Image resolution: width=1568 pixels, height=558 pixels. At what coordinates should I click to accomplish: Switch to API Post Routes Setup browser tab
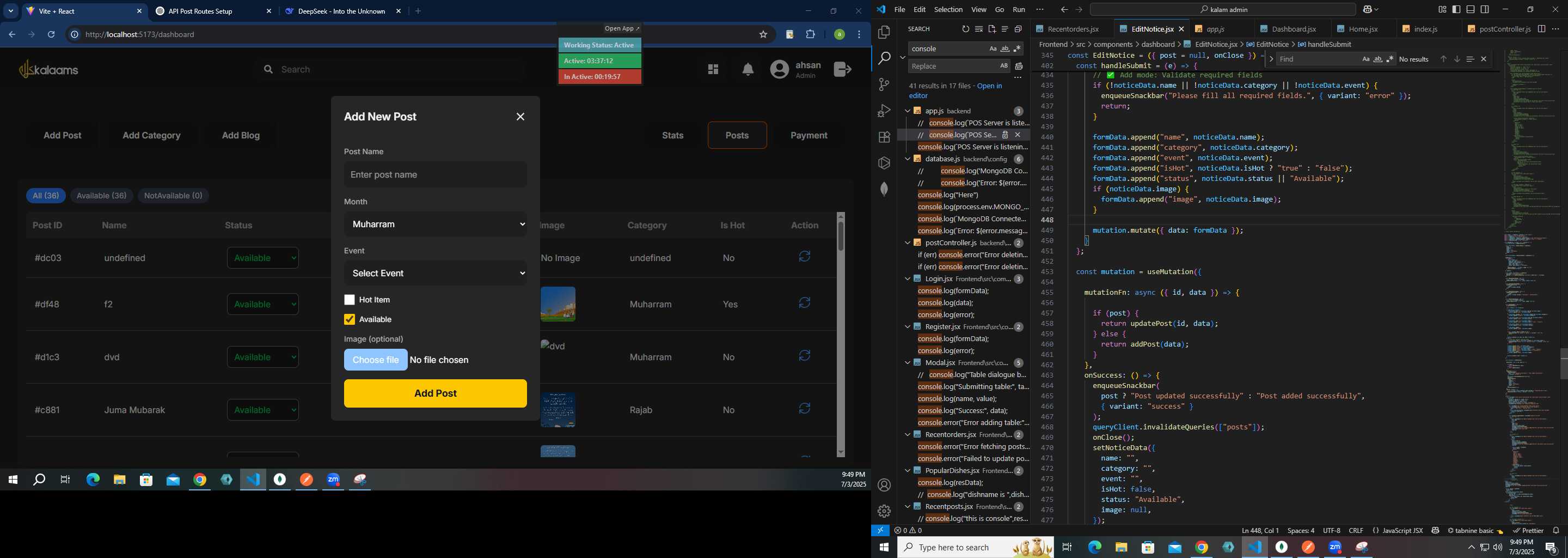(x=212, y=11)
